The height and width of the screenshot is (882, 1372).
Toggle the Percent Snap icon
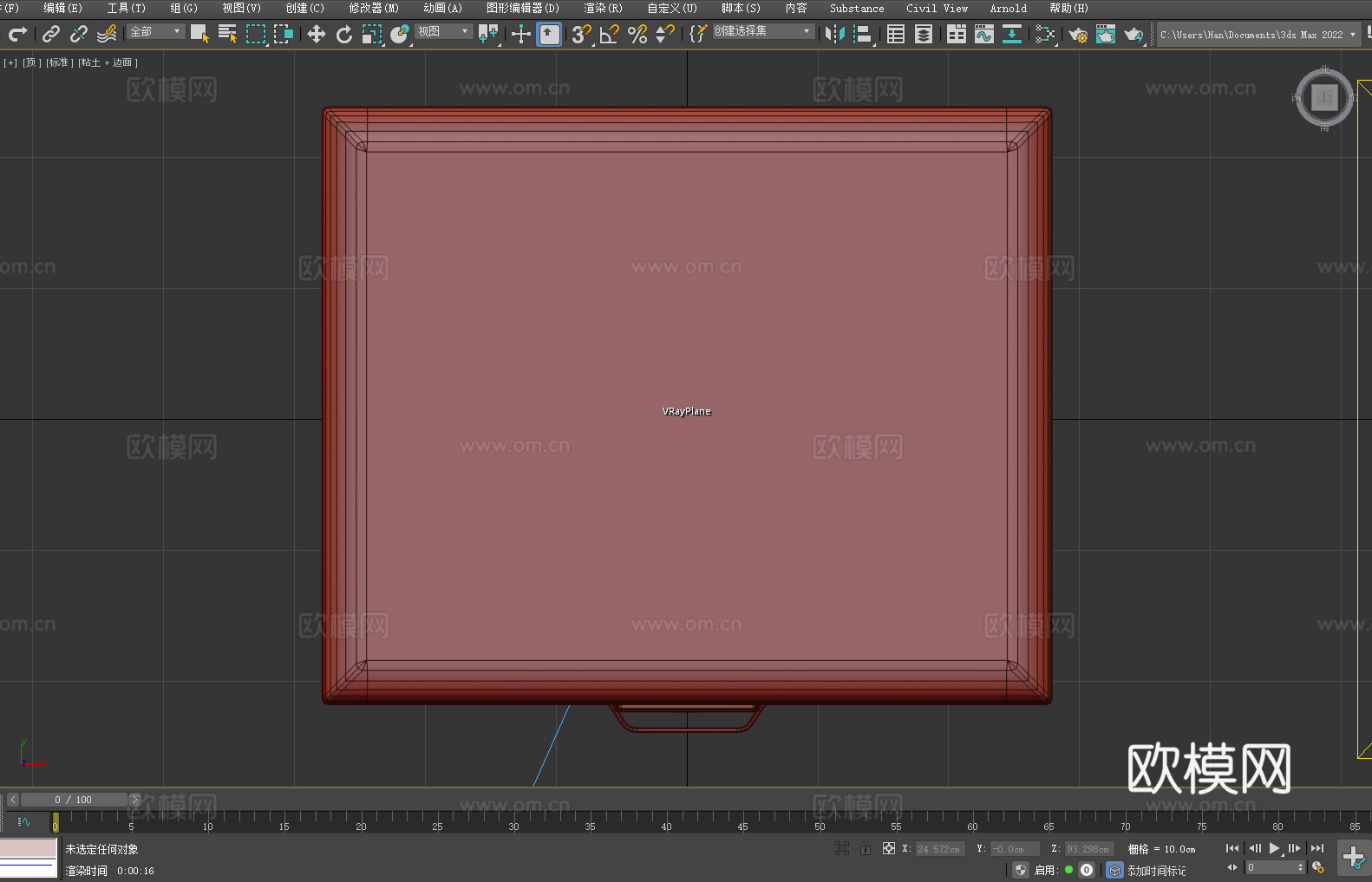coord(637,34)
